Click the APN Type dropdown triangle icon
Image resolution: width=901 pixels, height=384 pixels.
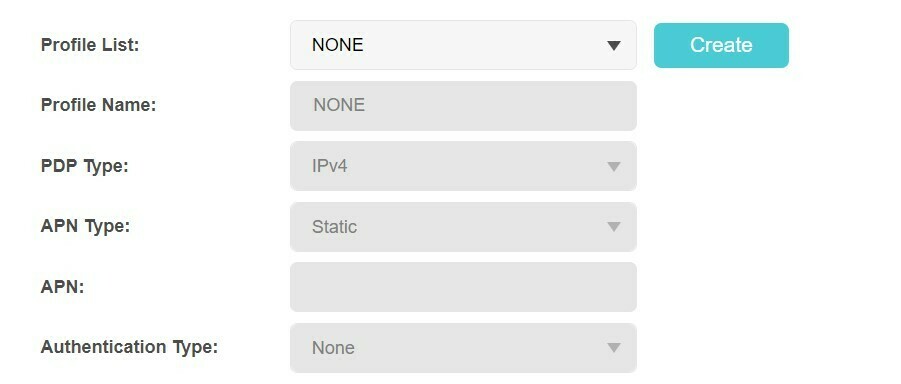pyautogui.click(x=614, y=227)
